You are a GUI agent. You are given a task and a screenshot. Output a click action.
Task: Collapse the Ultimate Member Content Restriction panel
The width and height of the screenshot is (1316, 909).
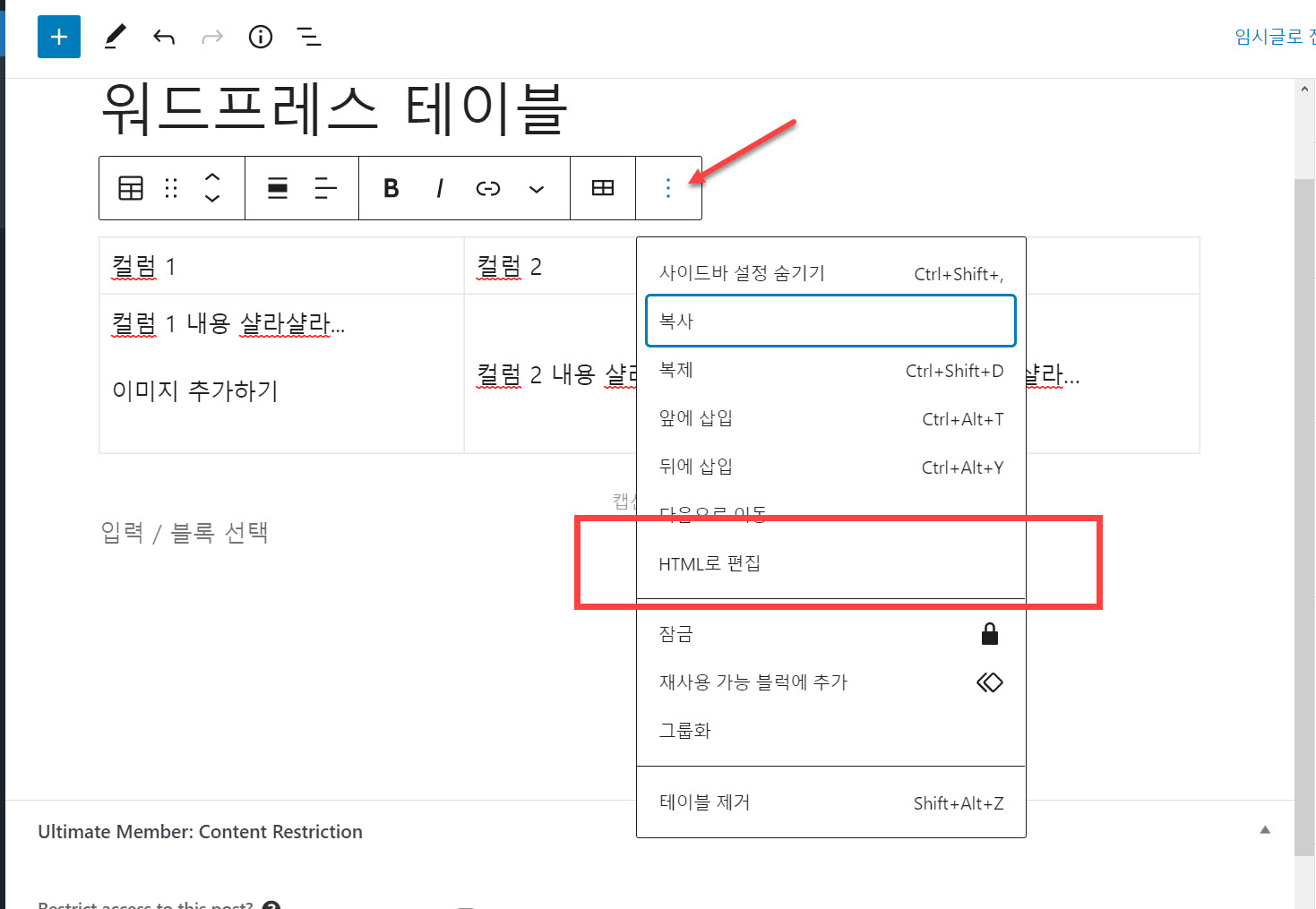[x=1265, y=831]
